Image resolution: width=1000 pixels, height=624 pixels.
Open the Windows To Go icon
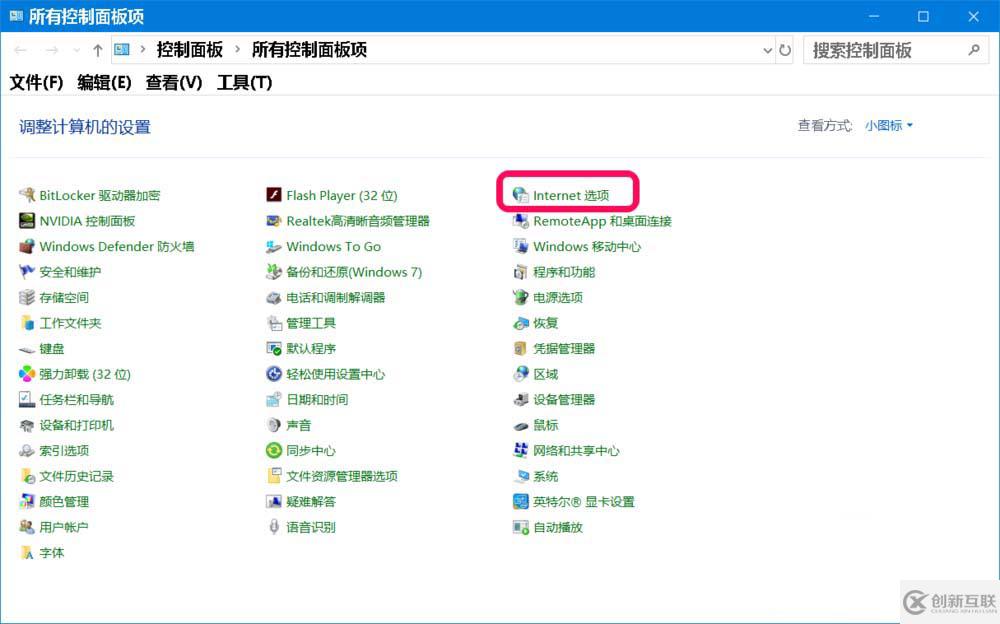click(x=274, y=246)
